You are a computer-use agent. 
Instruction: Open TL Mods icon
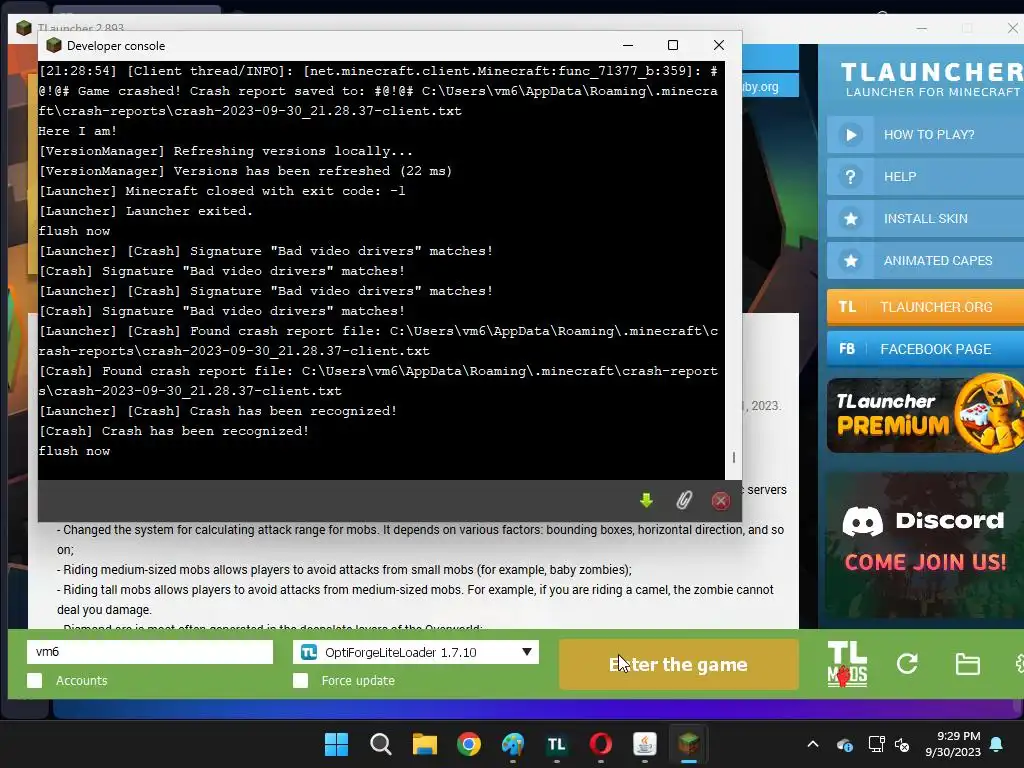point(847,664)
